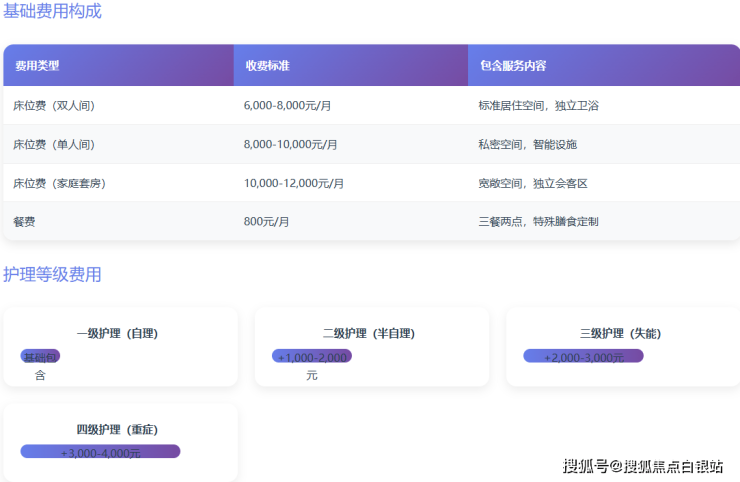Click the 搜狐号@搜狐焦点白银站 watermark
The height and width of the screenshot is (482, 740).
643,466
